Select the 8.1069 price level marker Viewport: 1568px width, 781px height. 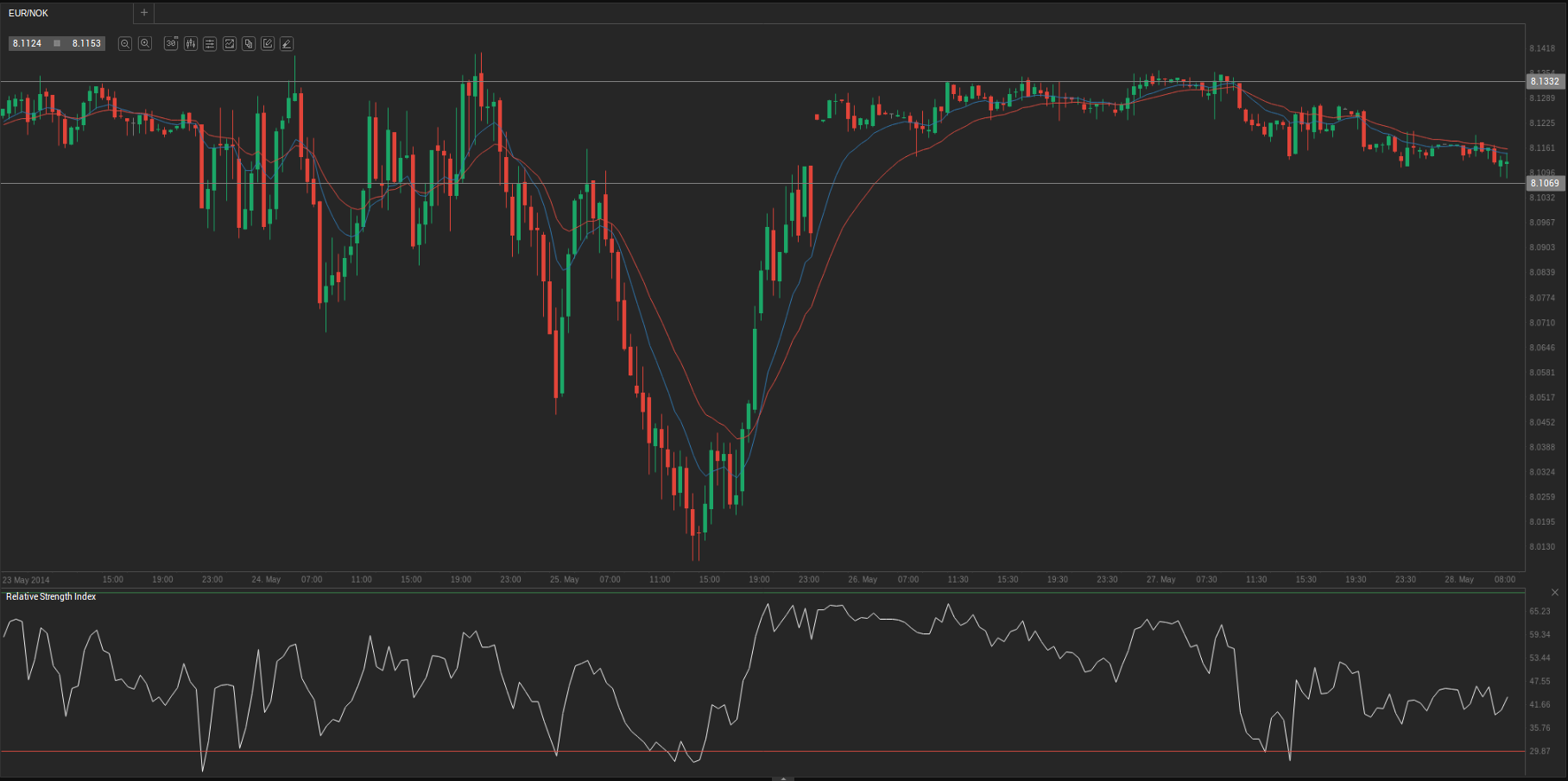[1544, 183]
